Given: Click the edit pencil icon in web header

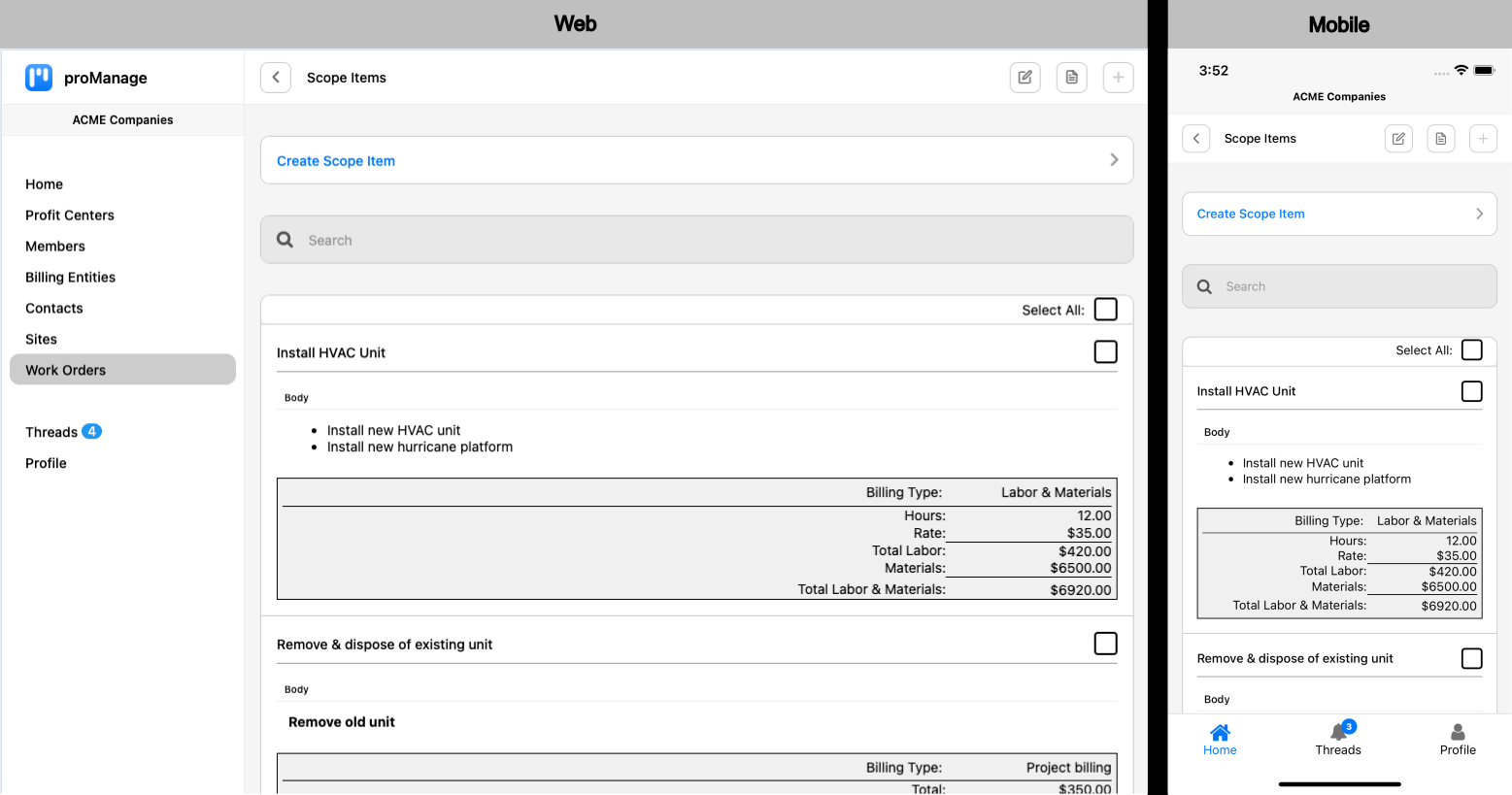Looking at the screenshot, I should [x=1025, y=78].
